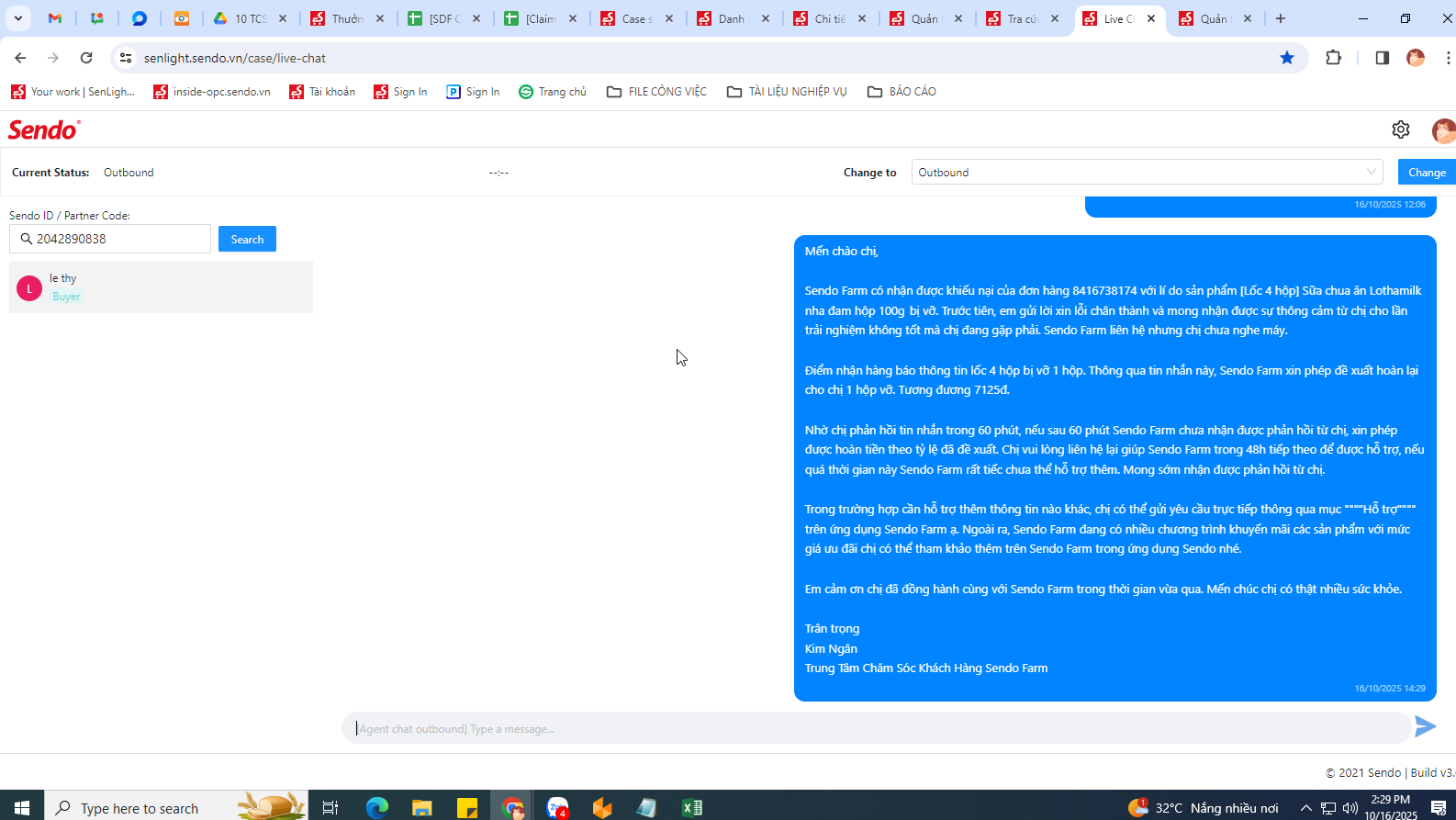Viewport: 1456px width, 820px height.
Task: Click the taskbar clock showing 2:29 PM
Action: click(1390, 807)
